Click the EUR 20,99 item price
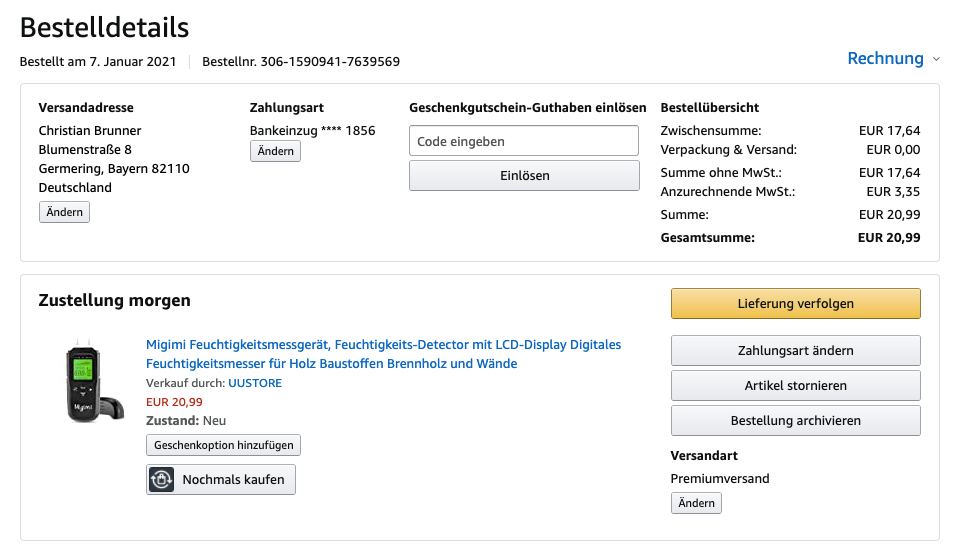 pos(174,402)
